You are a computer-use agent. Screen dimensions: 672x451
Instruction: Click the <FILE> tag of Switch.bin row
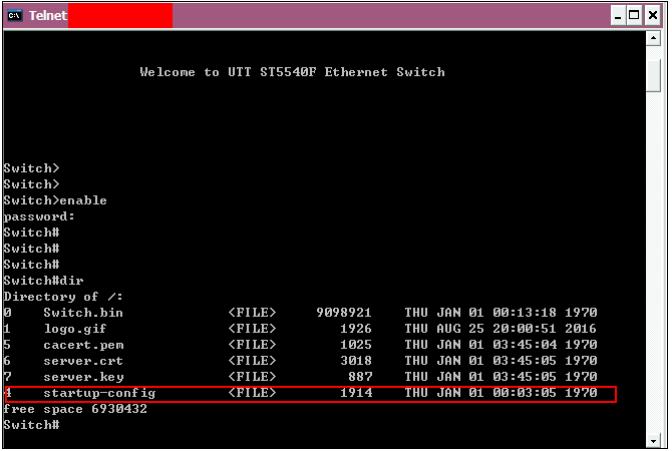(252, 313)
